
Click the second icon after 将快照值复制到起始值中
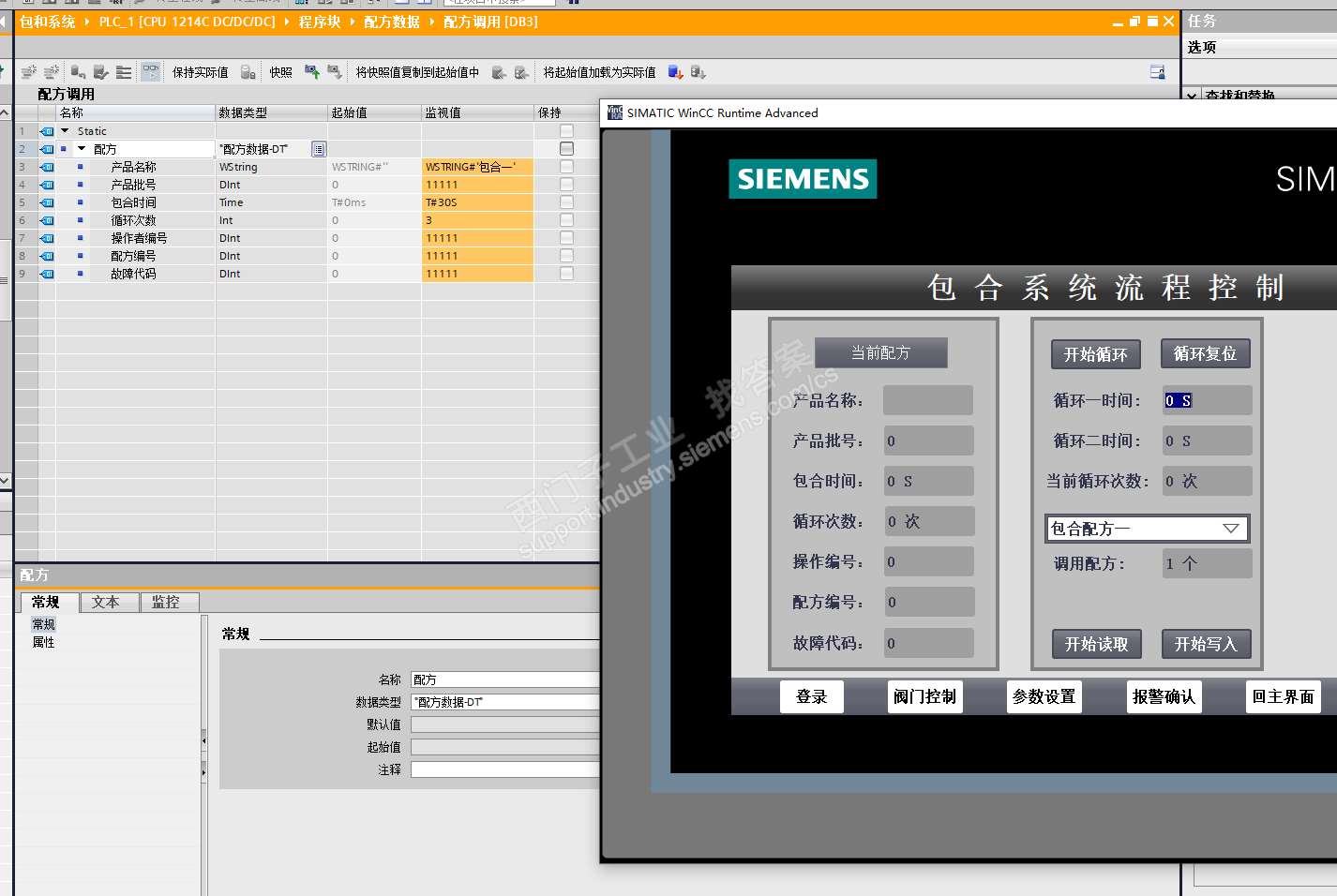tap(521, 72)
